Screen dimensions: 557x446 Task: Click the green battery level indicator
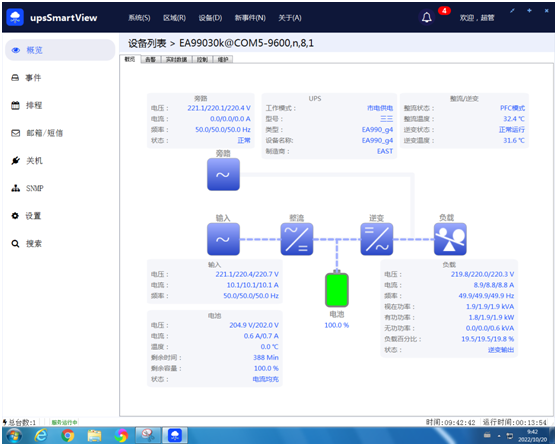[337, 289]
